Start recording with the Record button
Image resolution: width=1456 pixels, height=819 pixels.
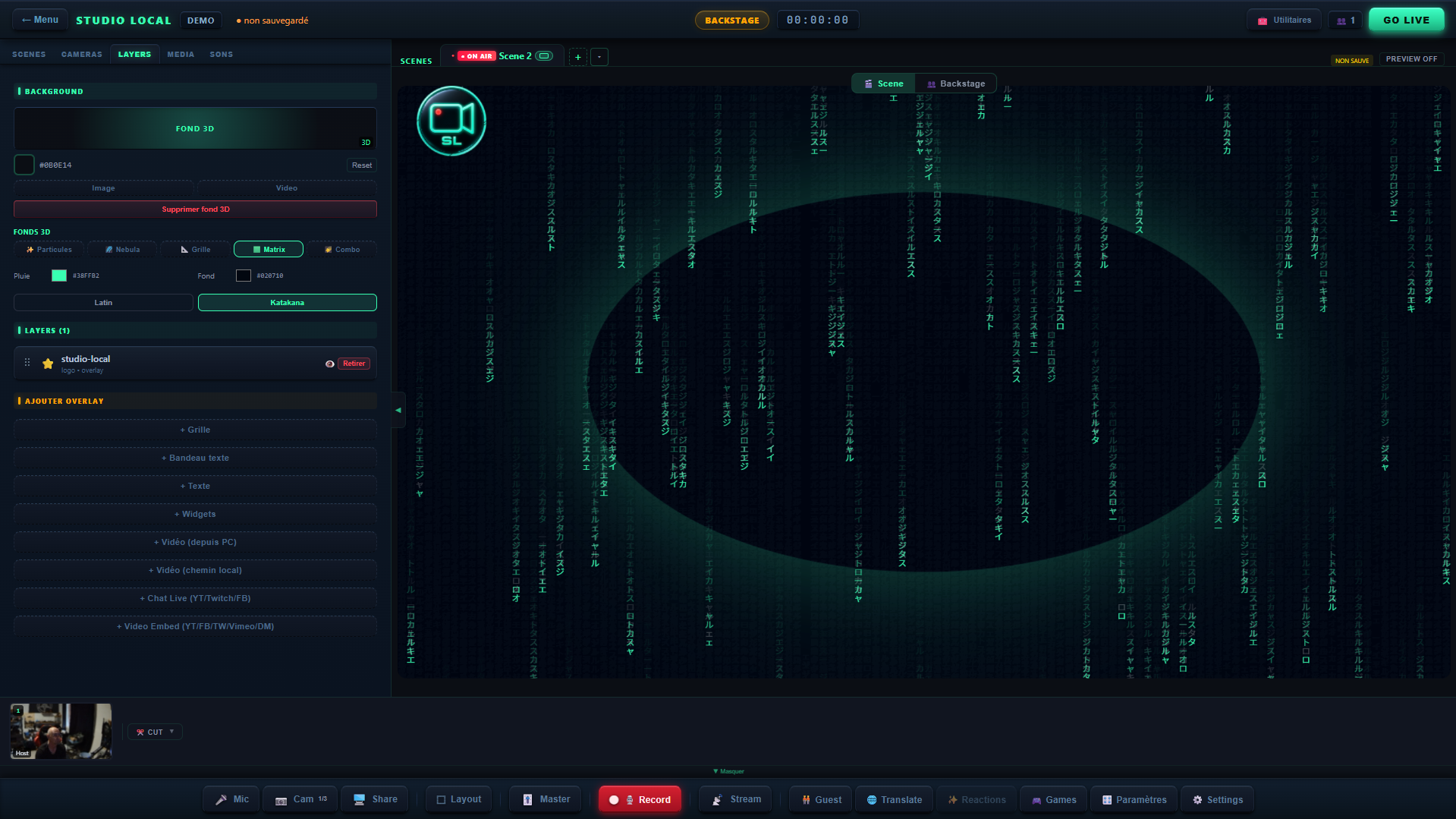pos(640,799)
